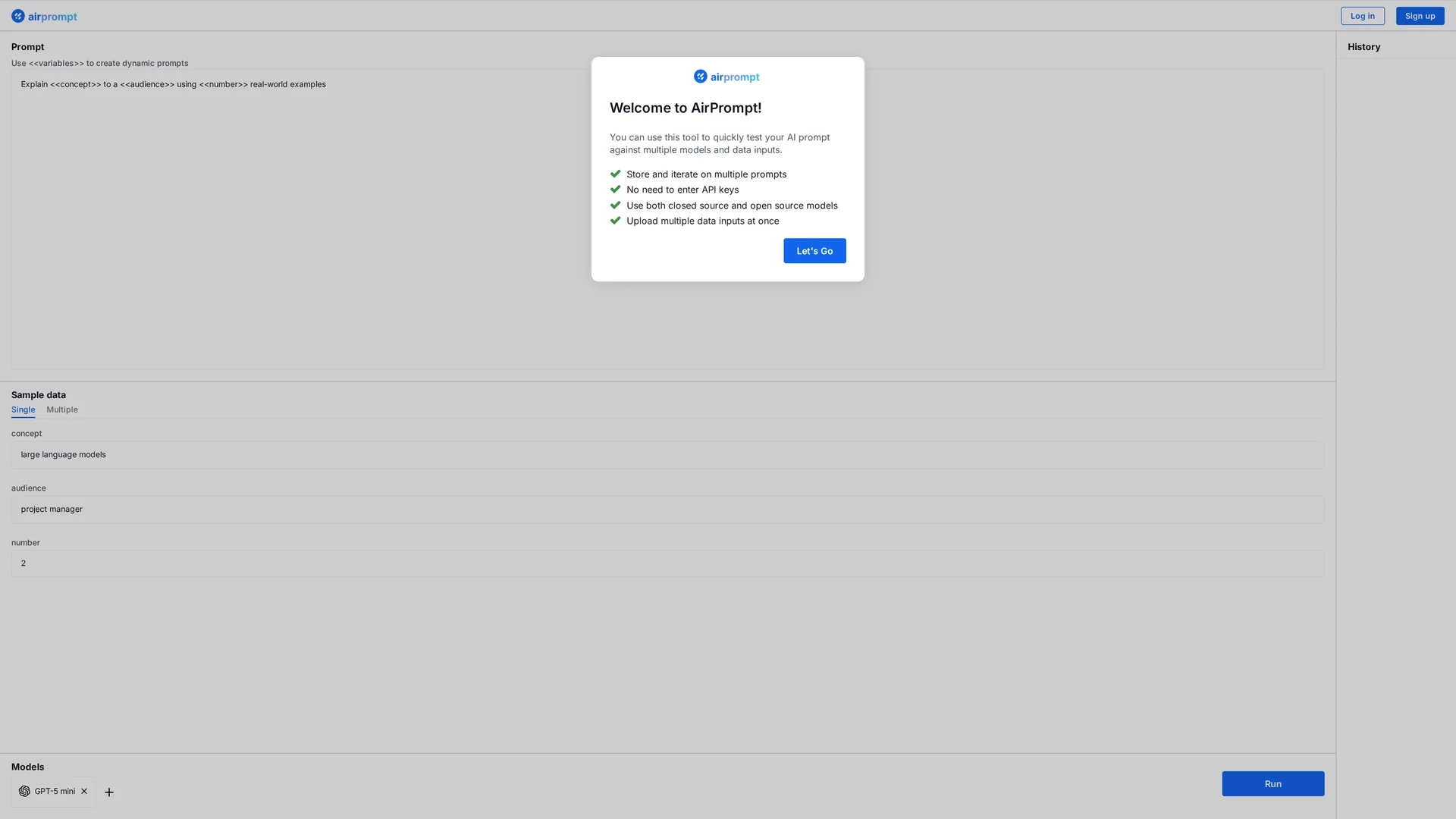Click the 'audience' field label
The height and width of the screenshot is (819, 1456).
[28, 488]
